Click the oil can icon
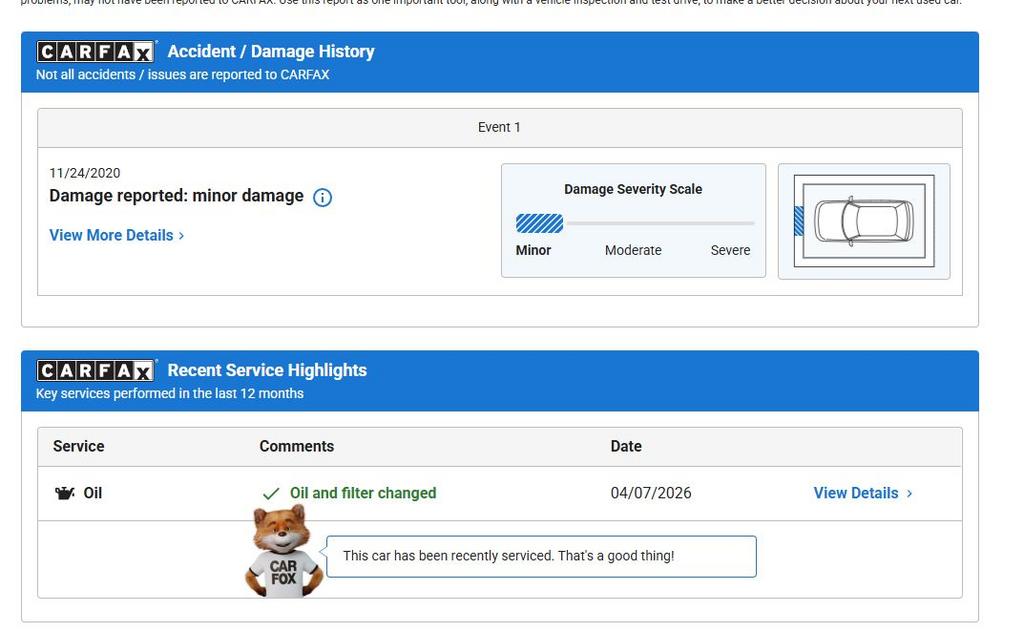Screen dimensions: 1024x632 (x=64, y=493)
